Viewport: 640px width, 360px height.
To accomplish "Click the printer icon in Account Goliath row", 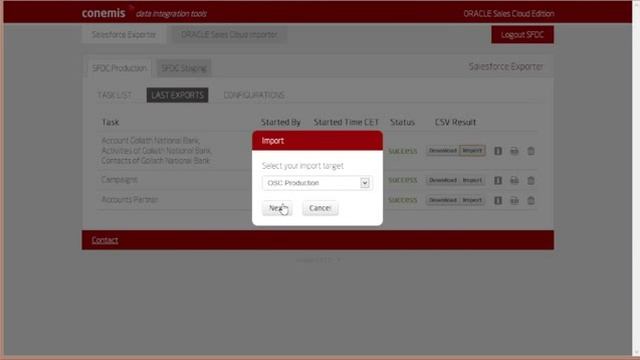I will pos(514,151).
